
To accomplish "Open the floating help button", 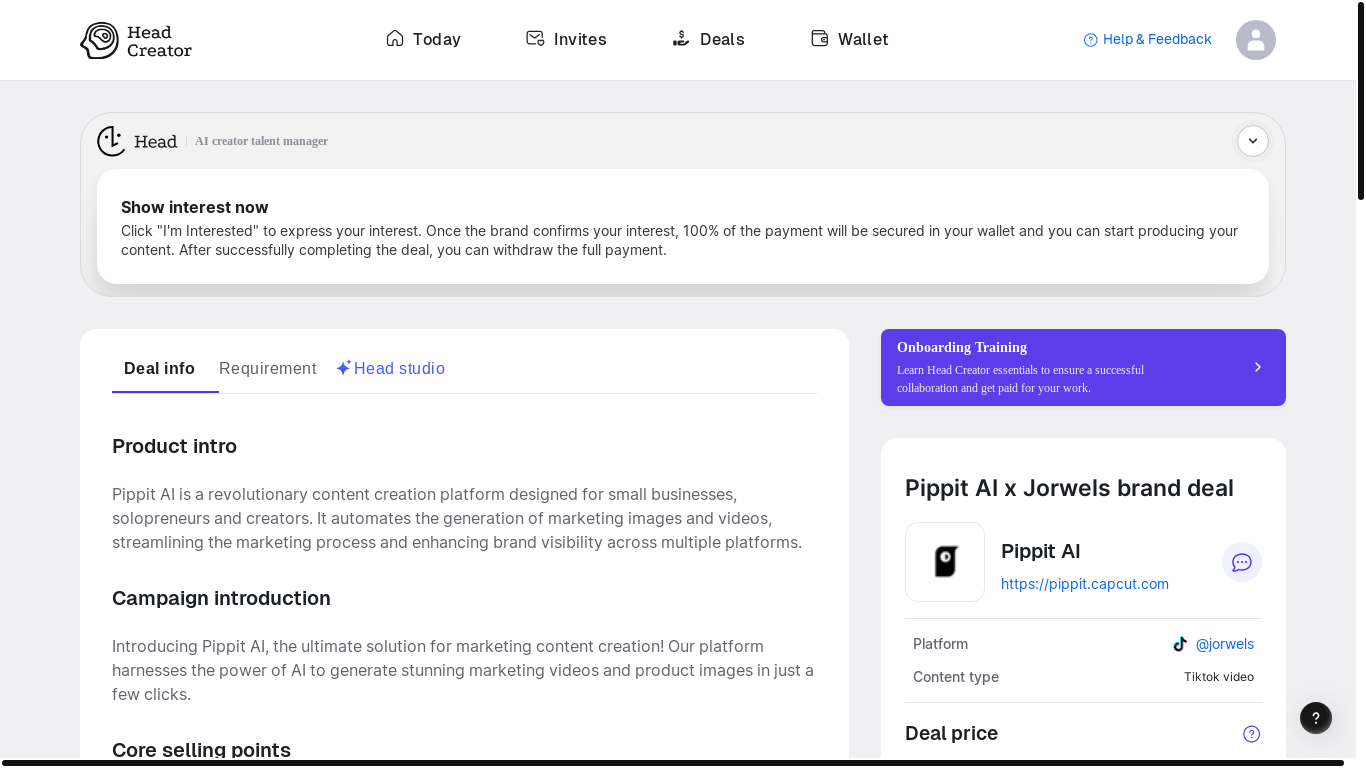I will (1316, 718).
